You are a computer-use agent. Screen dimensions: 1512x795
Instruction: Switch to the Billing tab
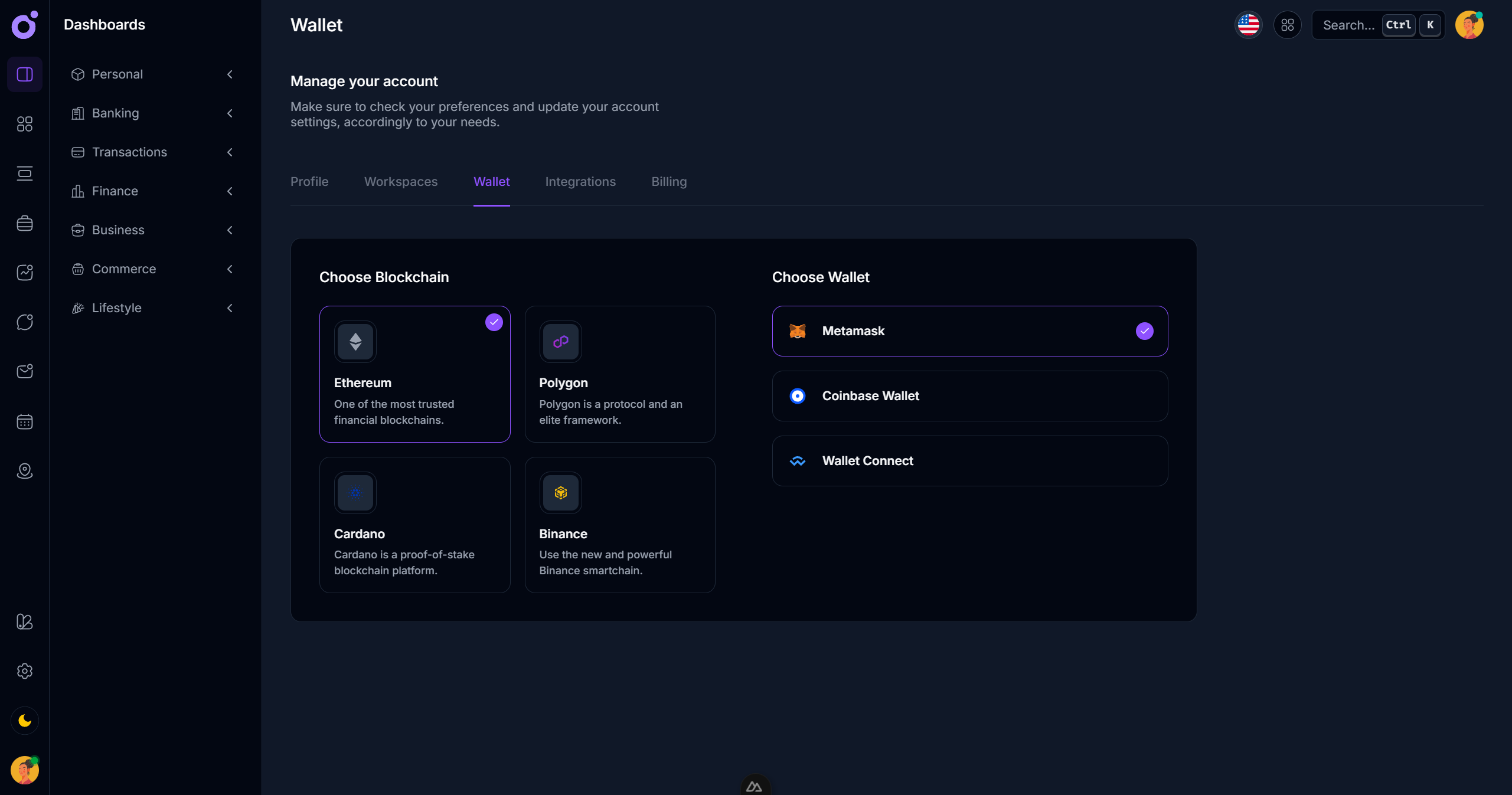[668, 182]
